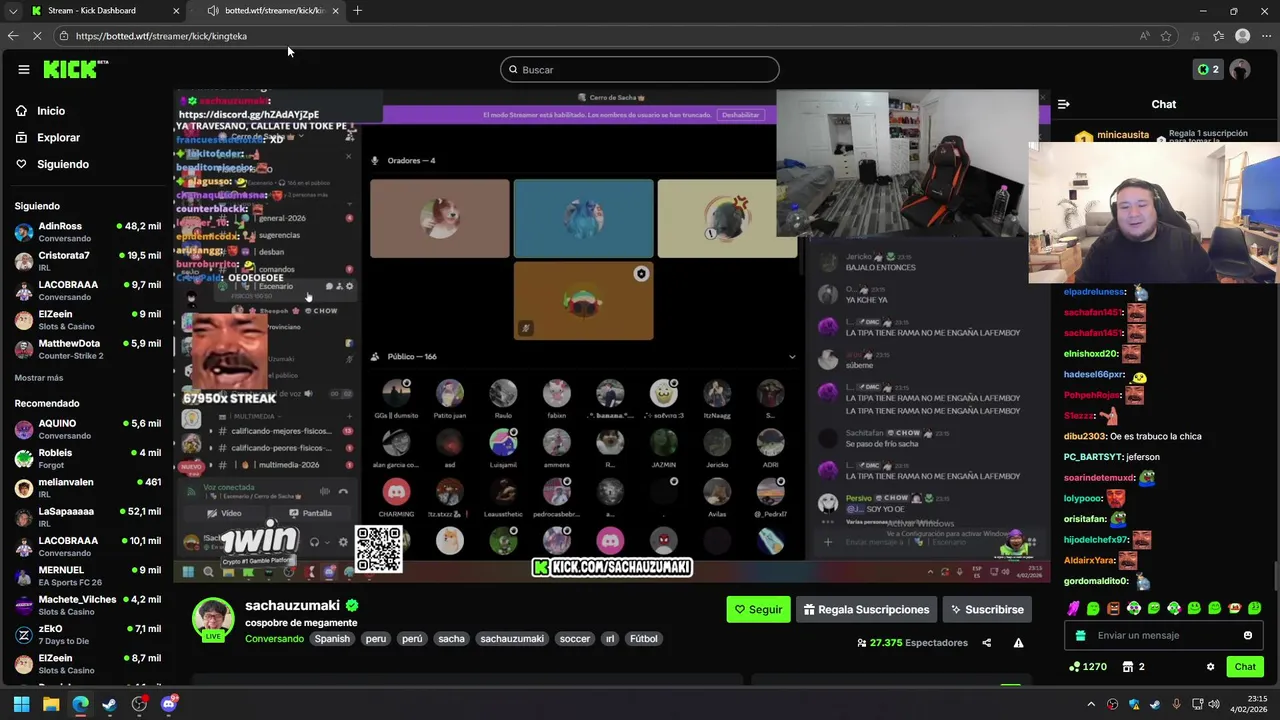Select the Fútbol tag
1280x720 pixels.
click(x=644, y=639)
